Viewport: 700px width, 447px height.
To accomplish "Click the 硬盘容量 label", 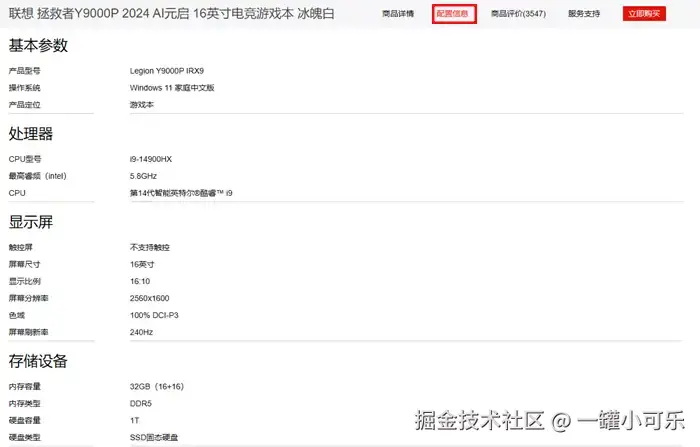I will 25,420.
